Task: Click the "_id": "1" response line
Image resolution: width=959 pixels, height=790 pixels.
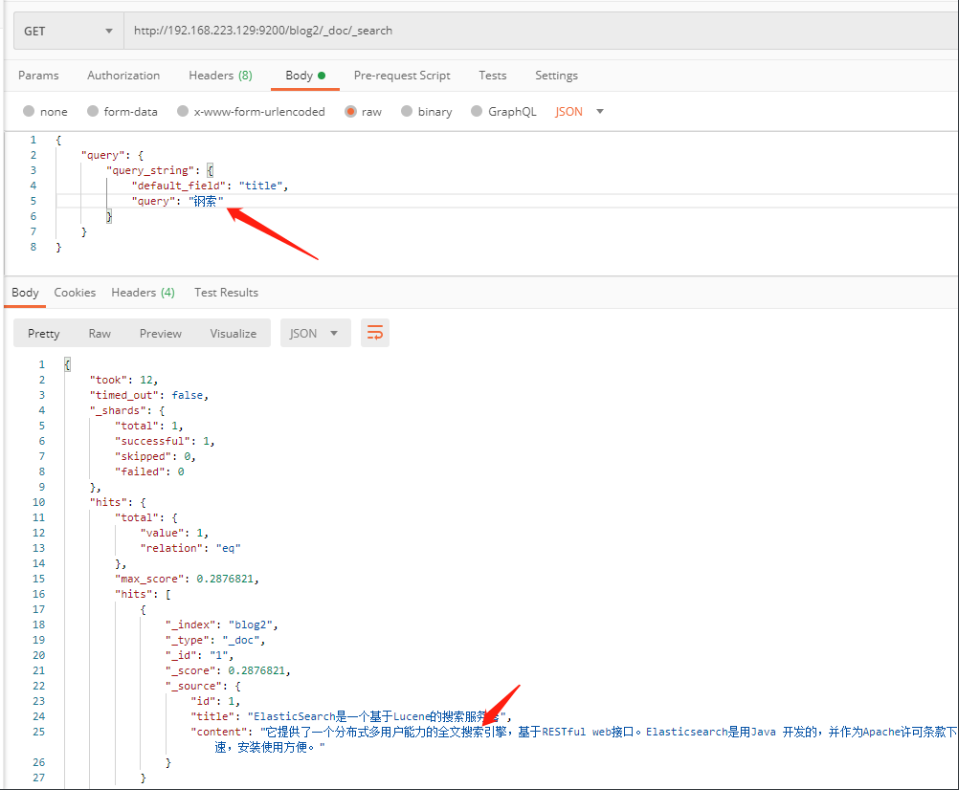Action: tap(199, 655)
